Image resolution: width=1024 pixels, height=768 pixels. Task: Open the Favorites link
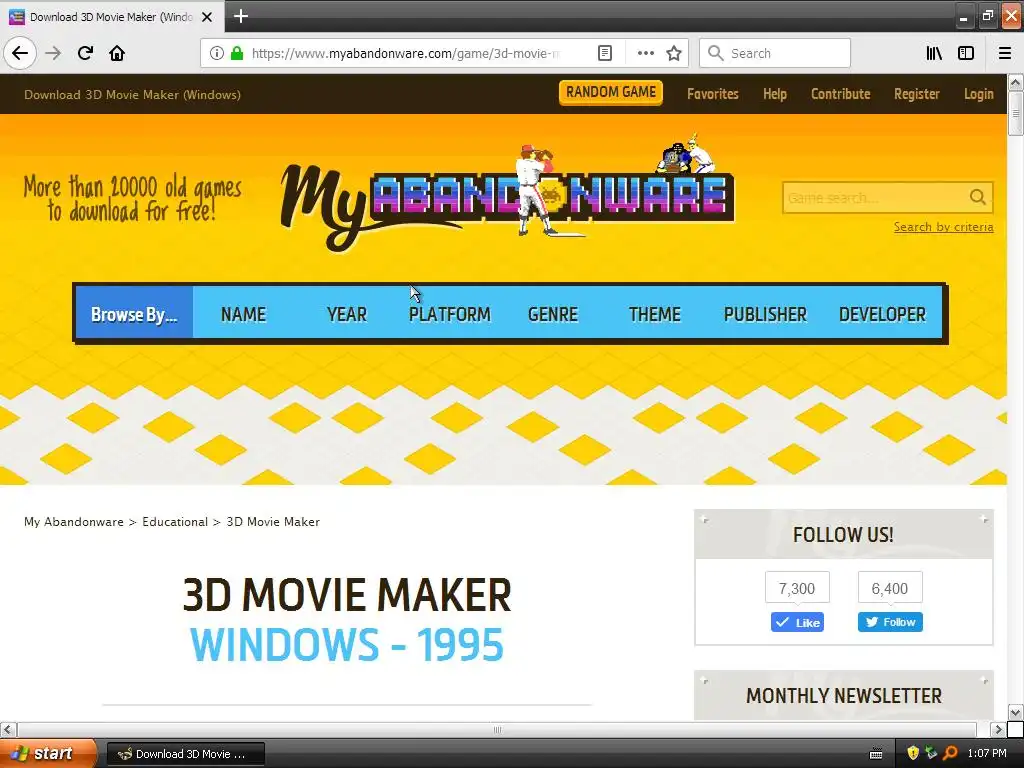click(x=712, y=94)
